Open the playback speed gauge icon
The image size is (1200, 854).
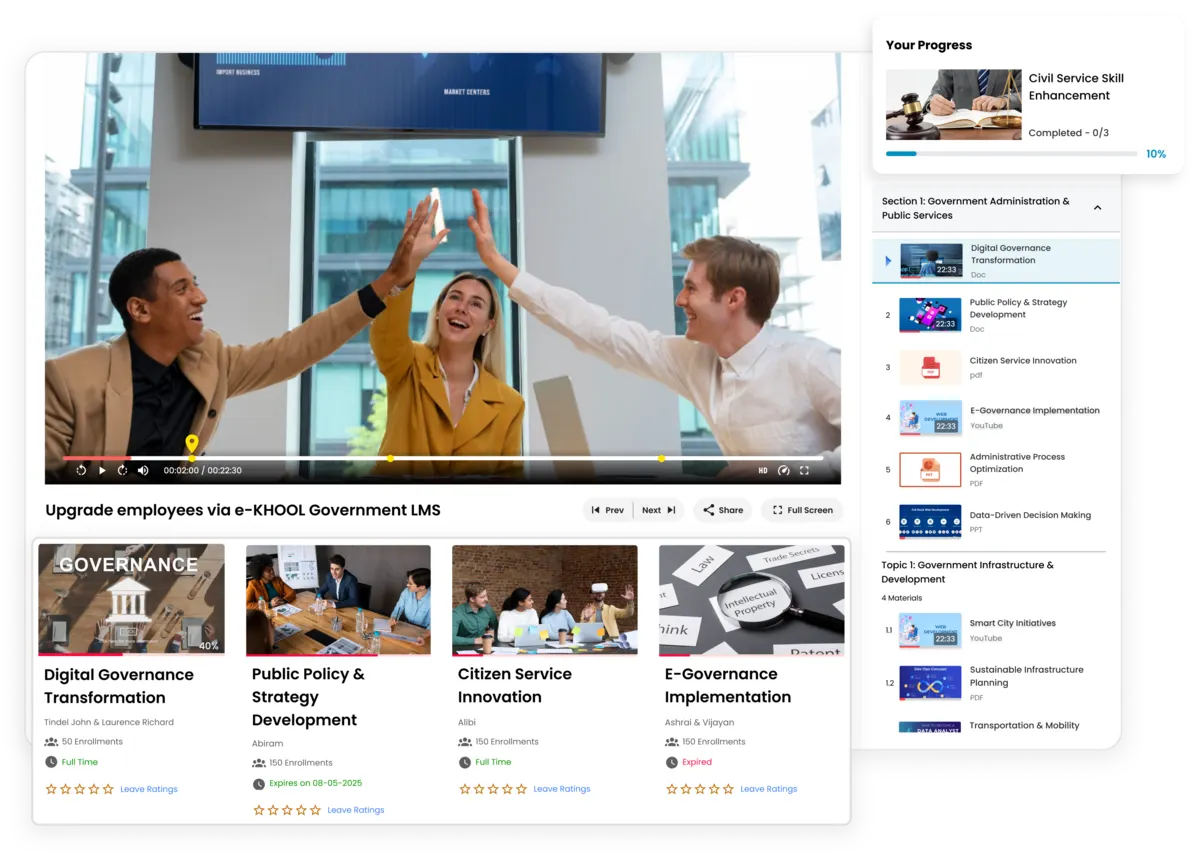(x=783, y=470)
